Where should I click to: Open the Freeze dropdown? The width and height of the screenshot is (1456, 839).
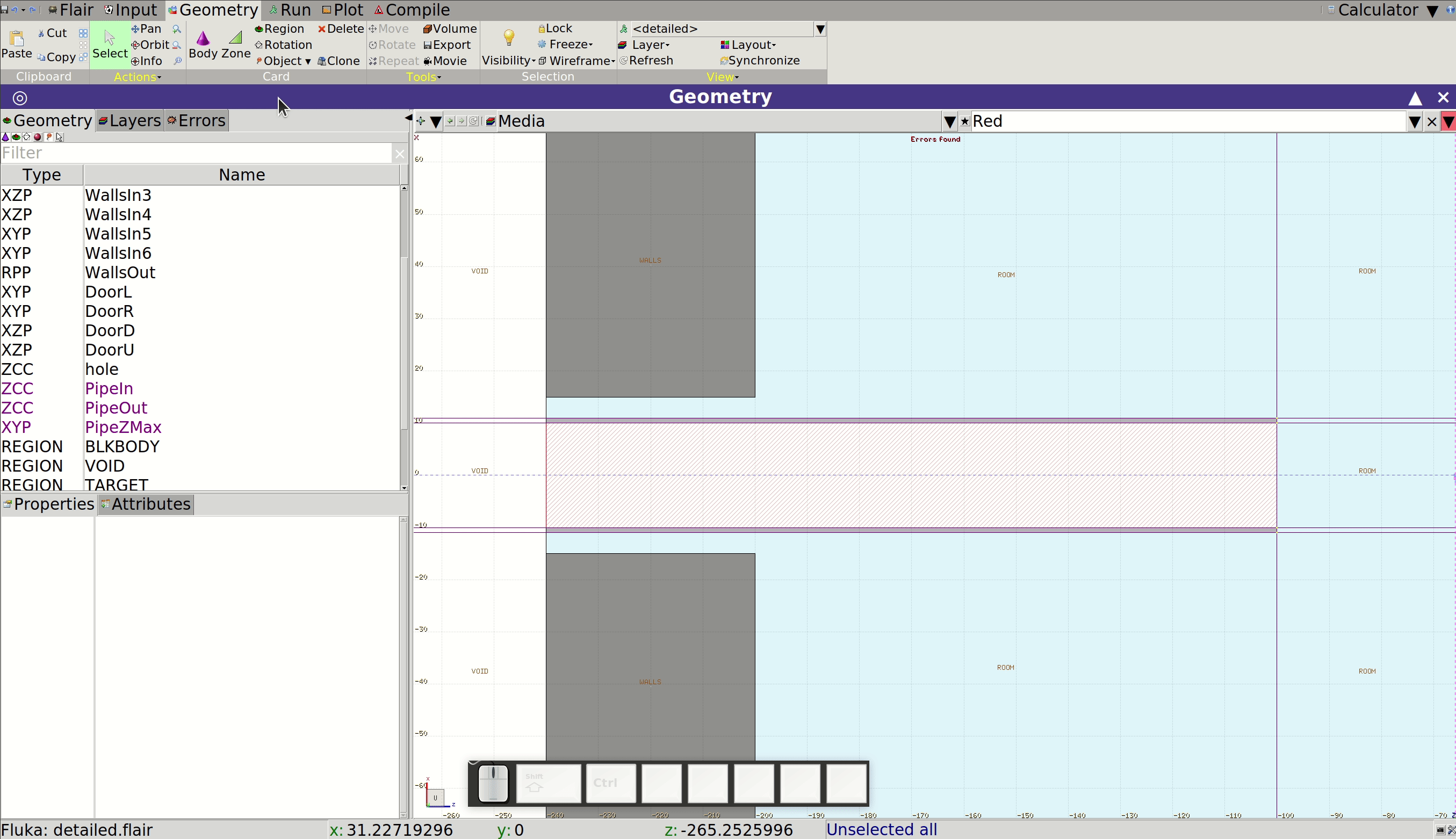coord(566,45)
